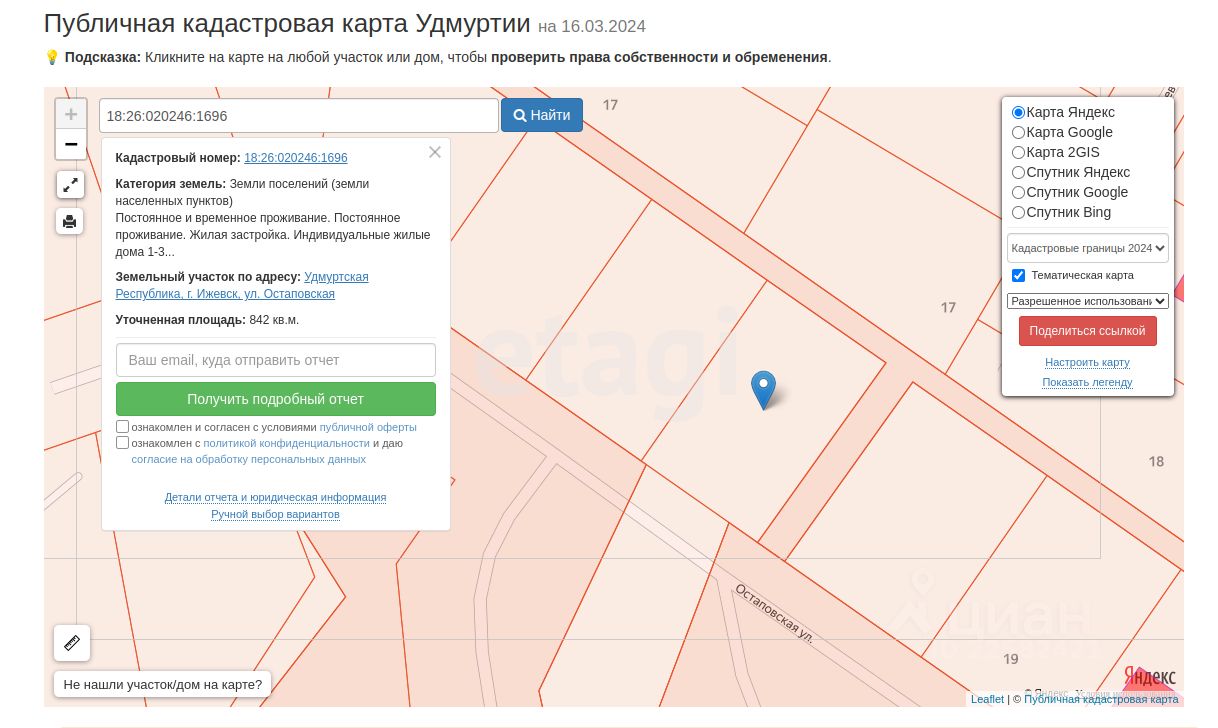
Task: Check agreement with публичной оферты checkbox
Action: [123, 427]
